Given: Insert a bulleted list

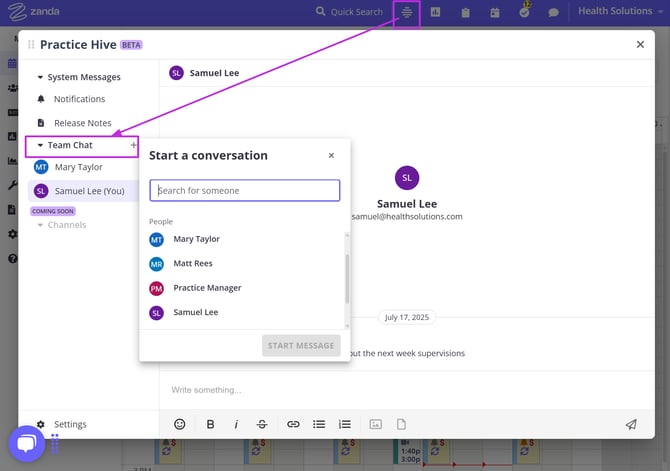Looking at the screenshot, I should coord(319,424).
